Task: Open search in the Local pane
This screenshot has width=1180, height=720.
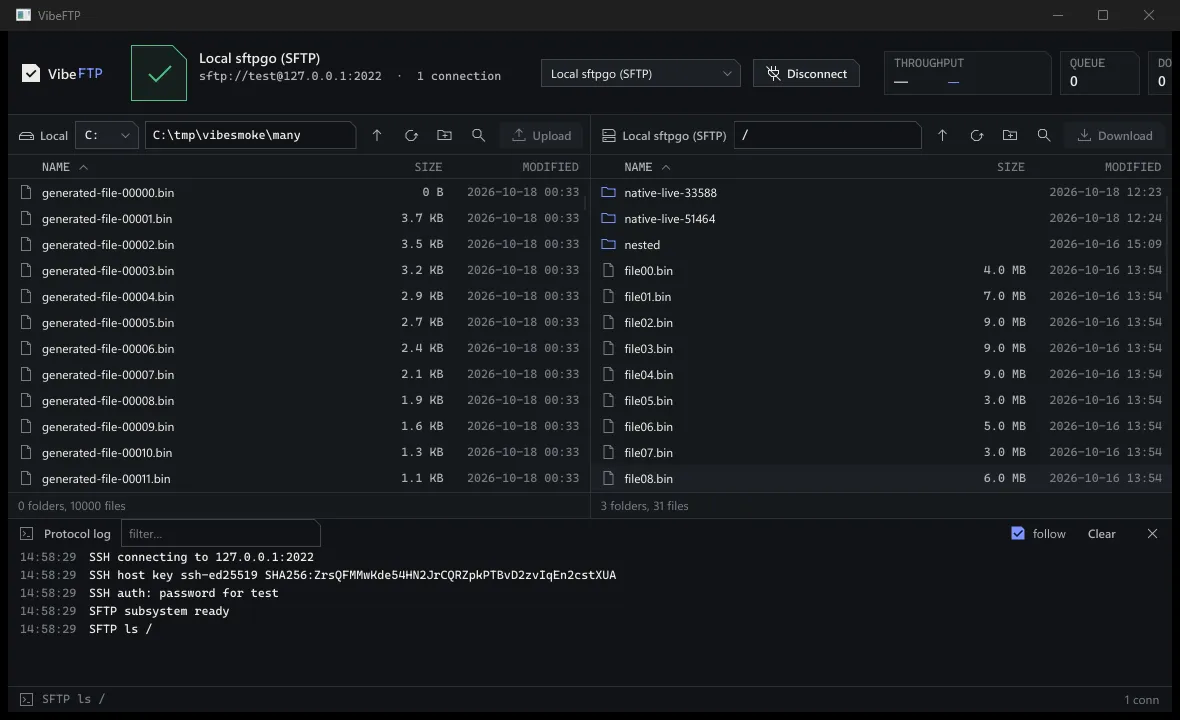Action: point(479,135)
